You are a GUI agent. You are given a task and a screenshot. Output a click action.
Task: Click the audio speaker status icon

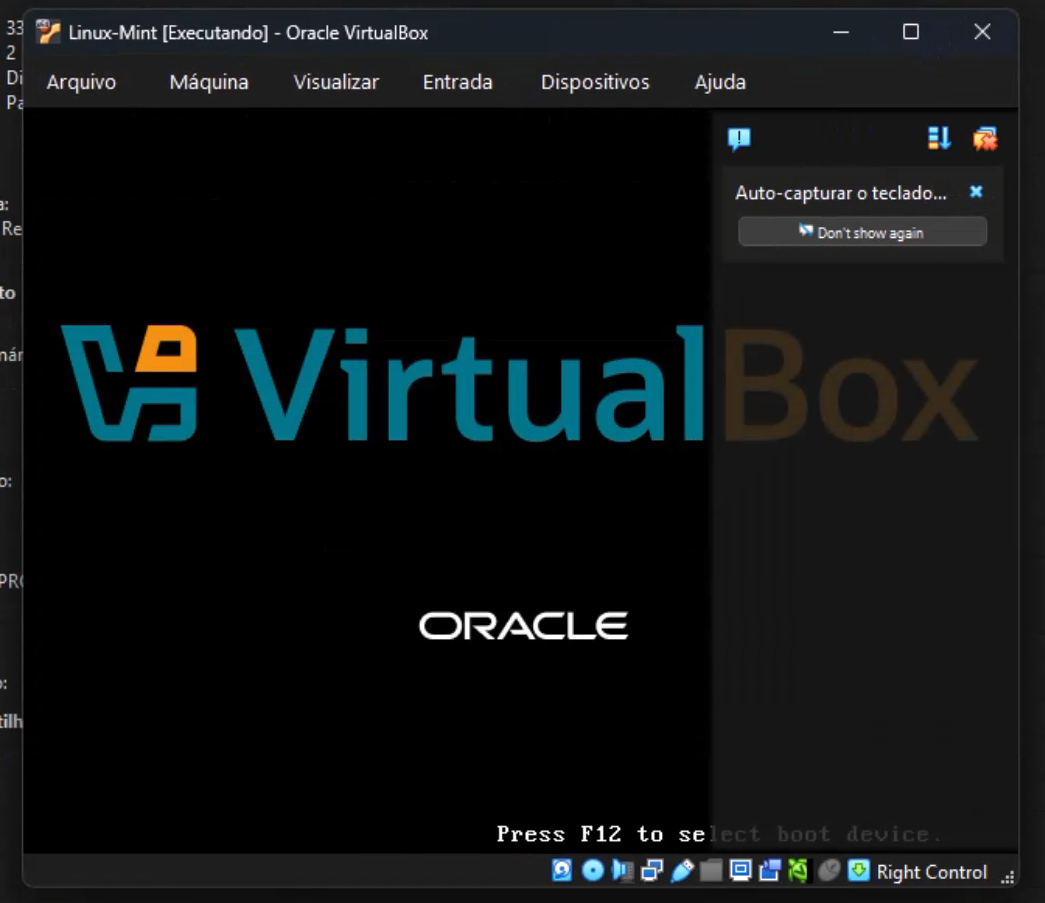pyautogui.click(x=622, y=870)
